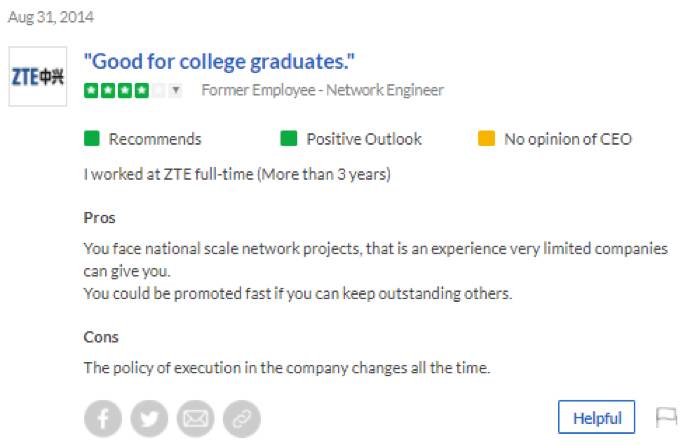Copy the review link with chain icon
Viewport: 690px width, 445px height.
point(241,418)
